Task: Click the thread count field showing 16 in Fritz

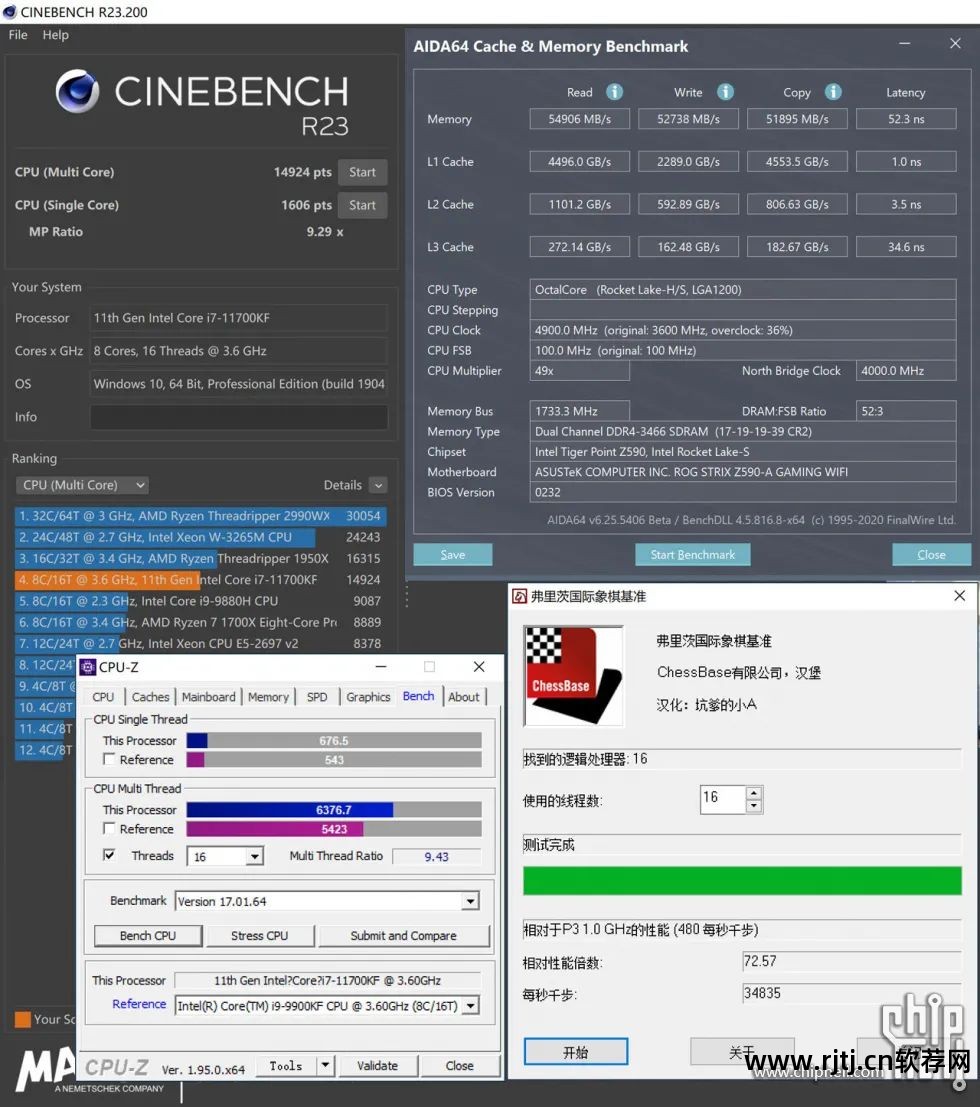Action: coord(722,799)
